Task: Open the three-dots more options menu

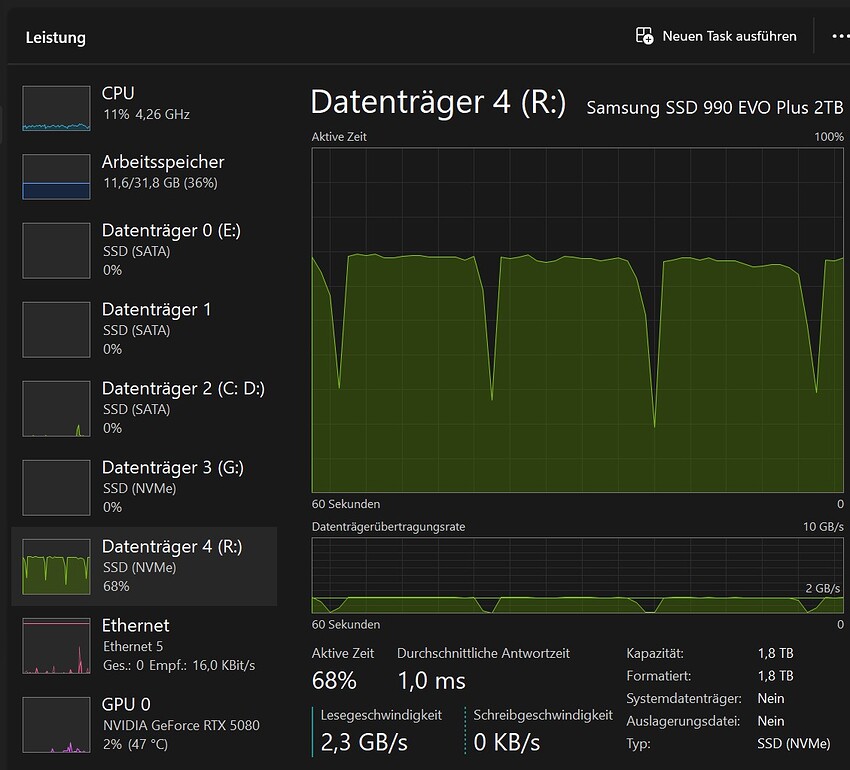Action: point(839,36)
